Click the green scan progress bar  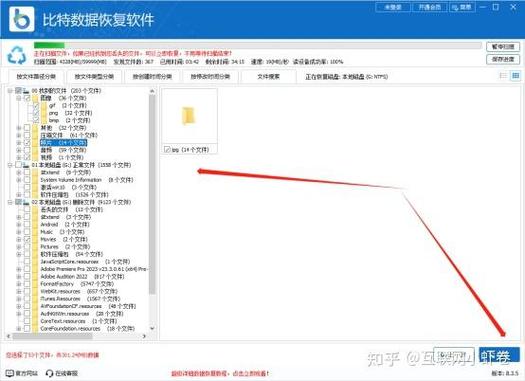(x=49, y=45)
